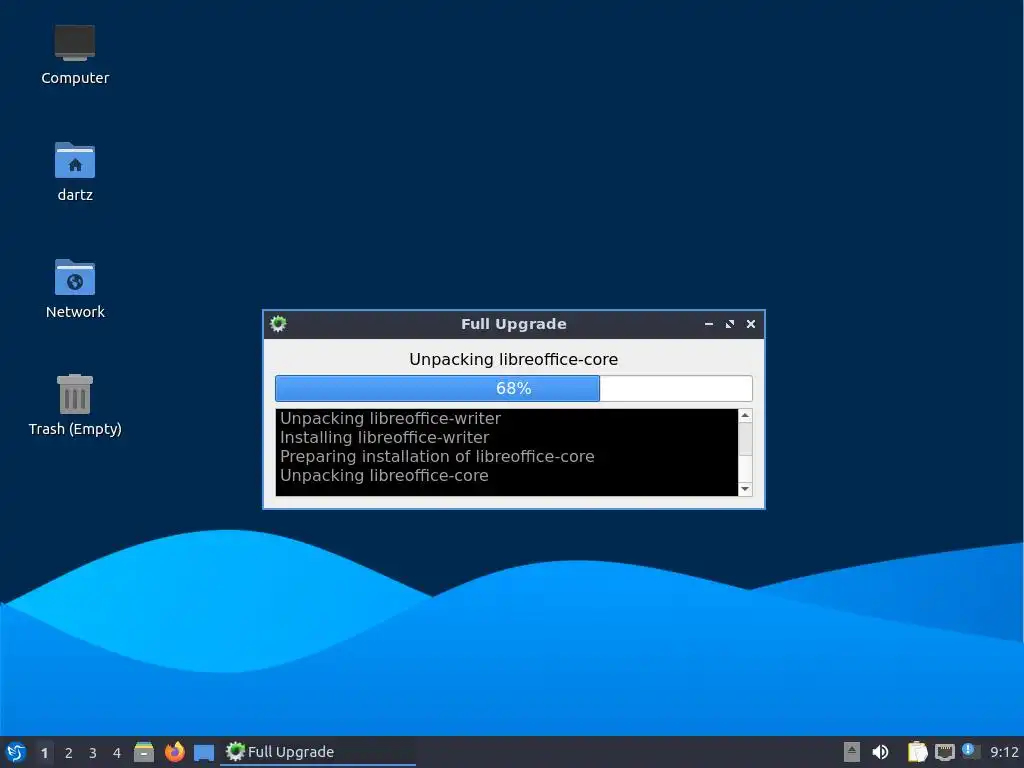Open the wired network tray icon
Screen dimensions: 1024x768
coord(944,752)
